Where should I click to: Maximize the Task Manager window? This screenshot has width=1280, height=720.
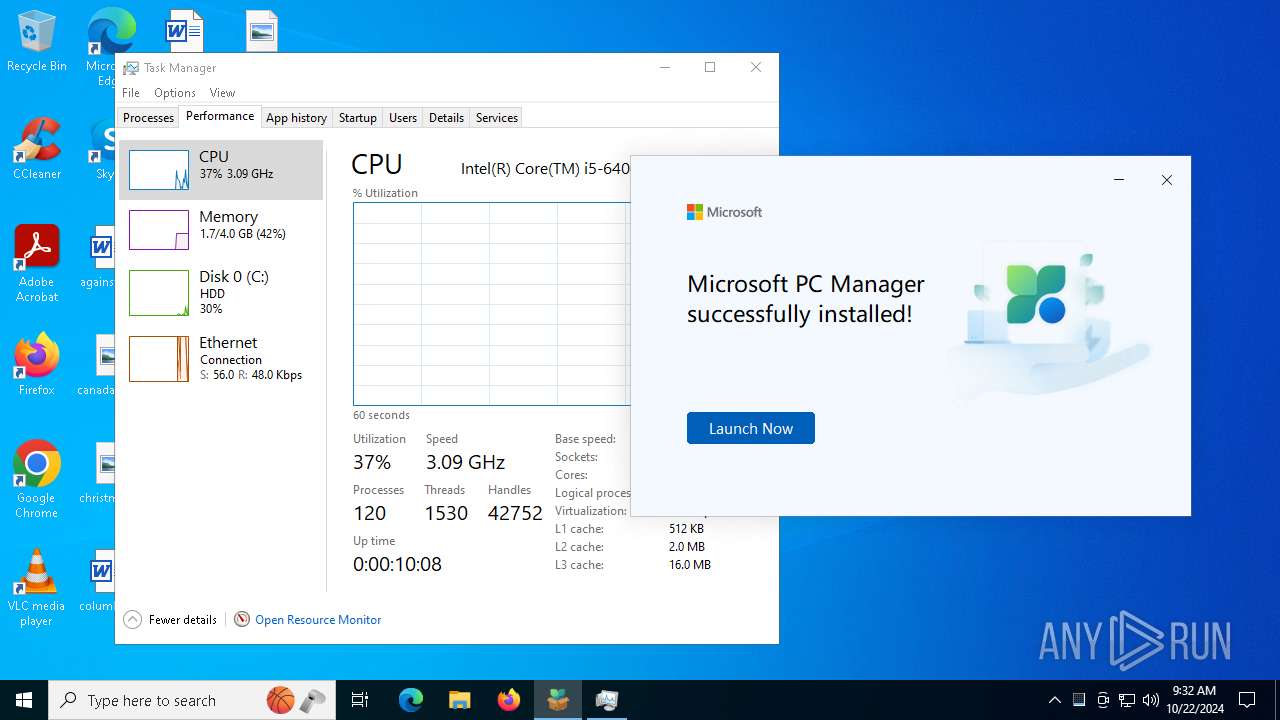click(x=710, y=67)
